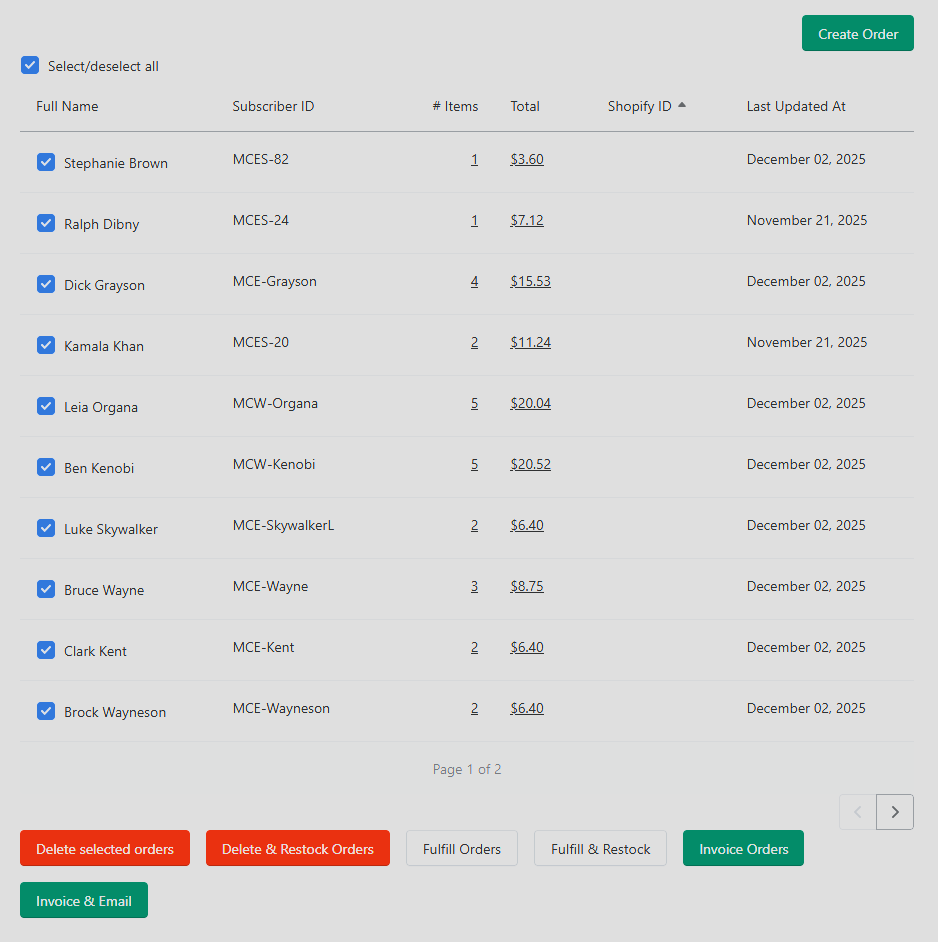The height and width of the screenshot is (942, 938).
Task: Open Dick Grayson's 4 items link
Action: pos(475,281)
